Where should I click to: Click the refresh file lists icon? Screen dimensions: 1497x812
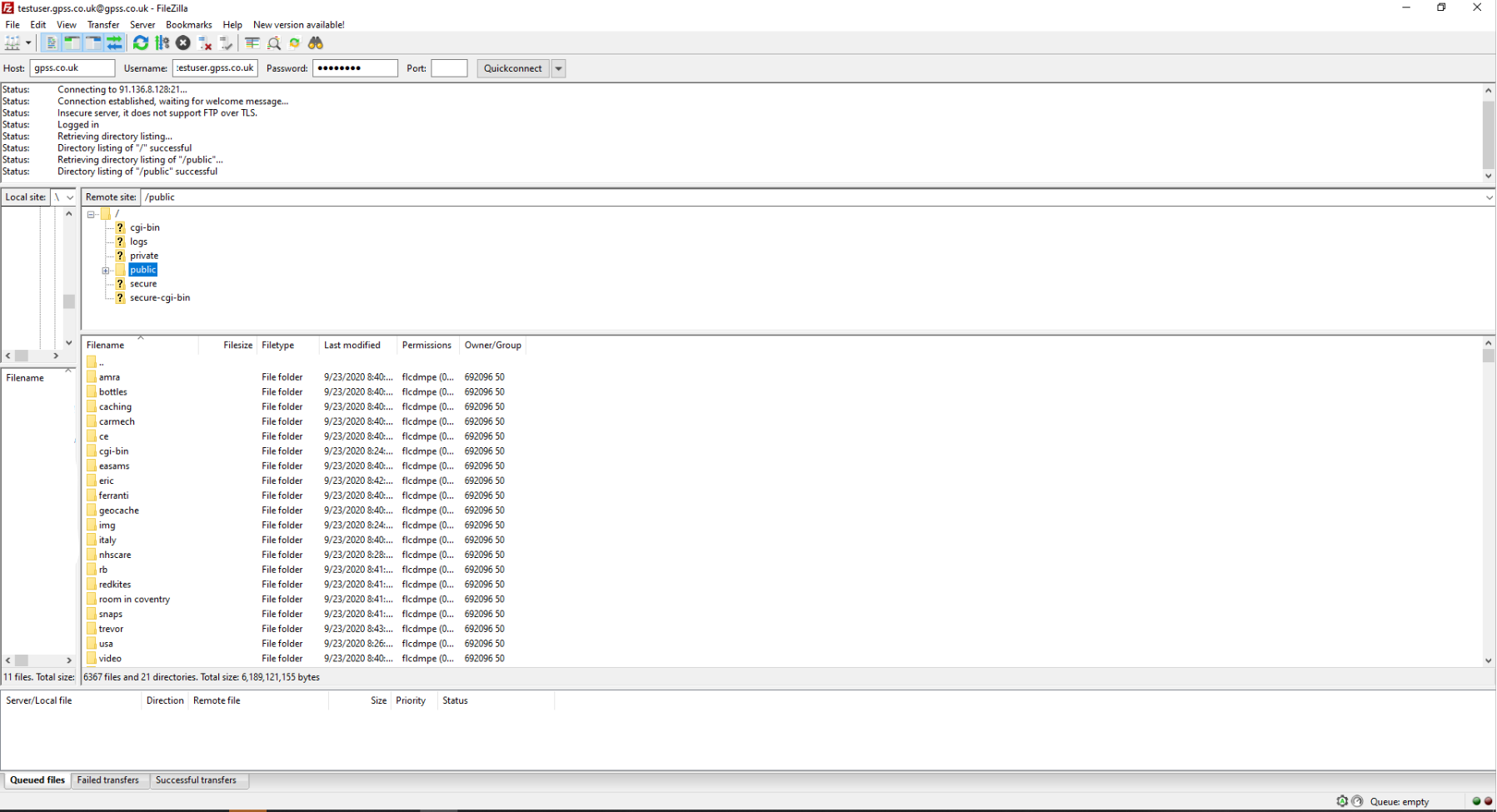[x=141, y=43]
